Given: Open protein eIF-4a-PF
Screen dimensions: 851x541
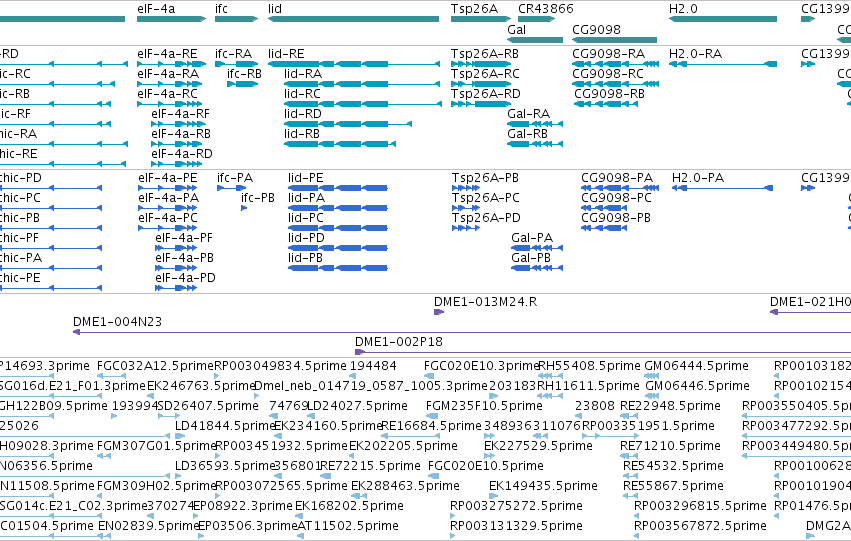Looking at the screenshot, I should (175, 248).
